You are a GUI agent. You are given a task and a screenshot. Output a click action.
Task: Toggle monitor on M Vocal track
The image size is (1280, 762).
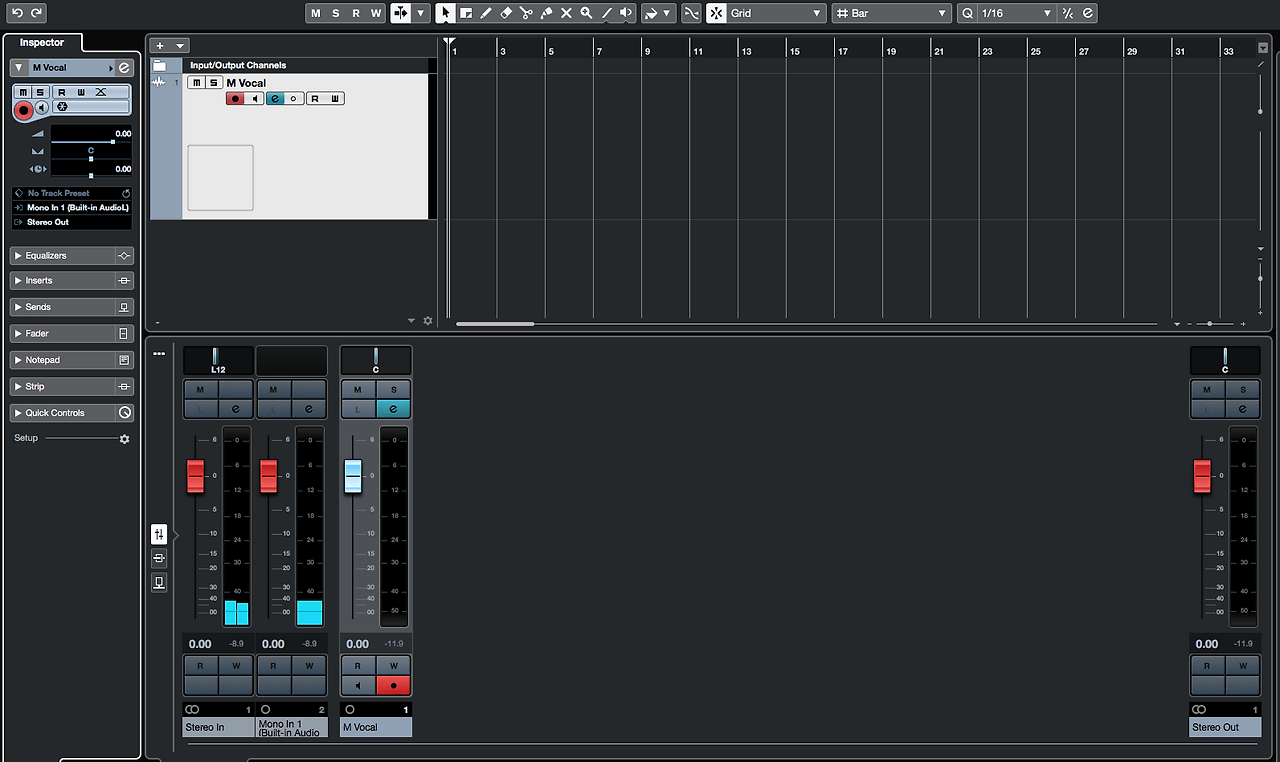pyautogui.click(x=255, y=99)
